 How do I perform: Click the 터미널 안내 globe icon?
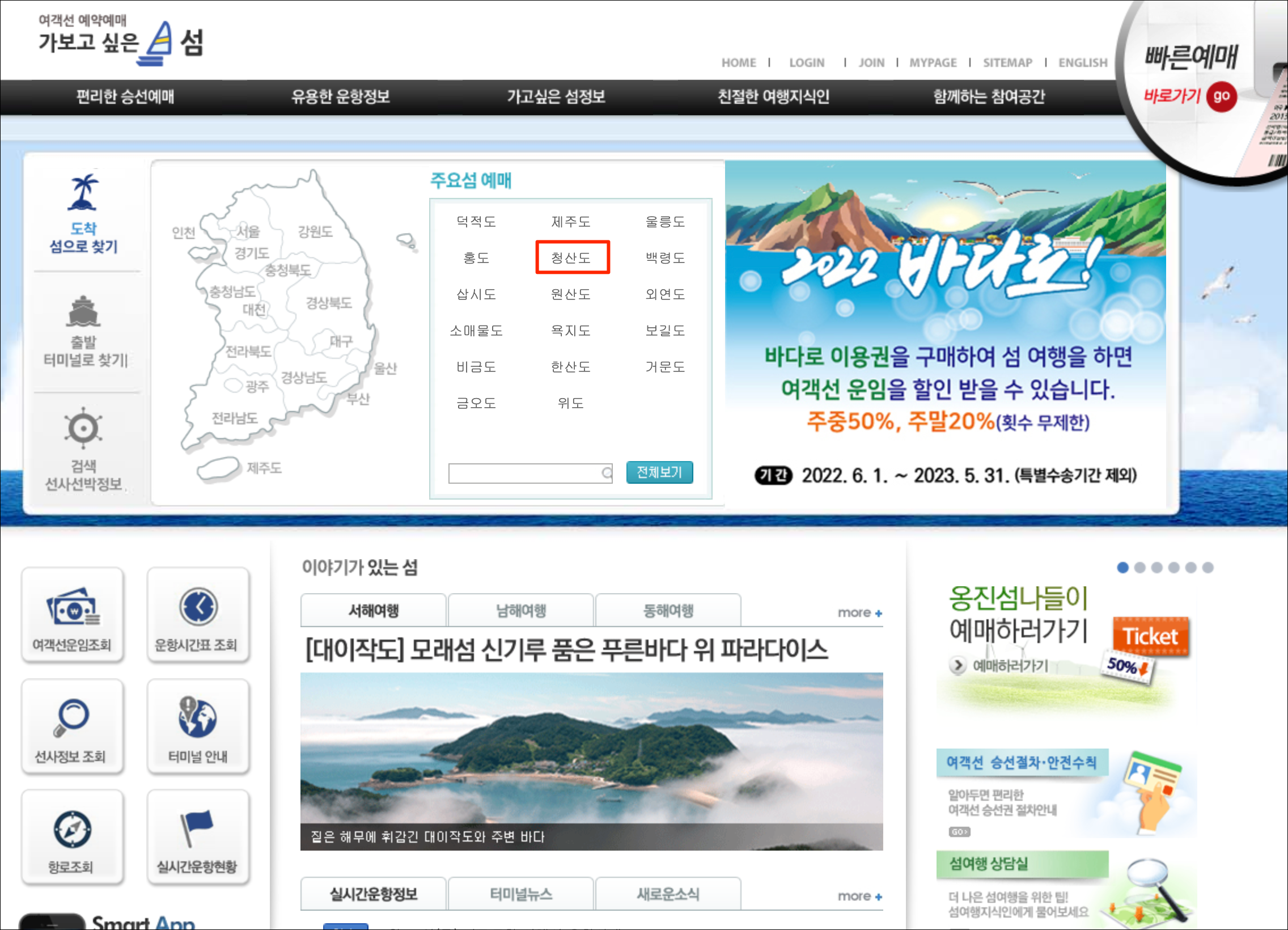(x=197, y=717)
